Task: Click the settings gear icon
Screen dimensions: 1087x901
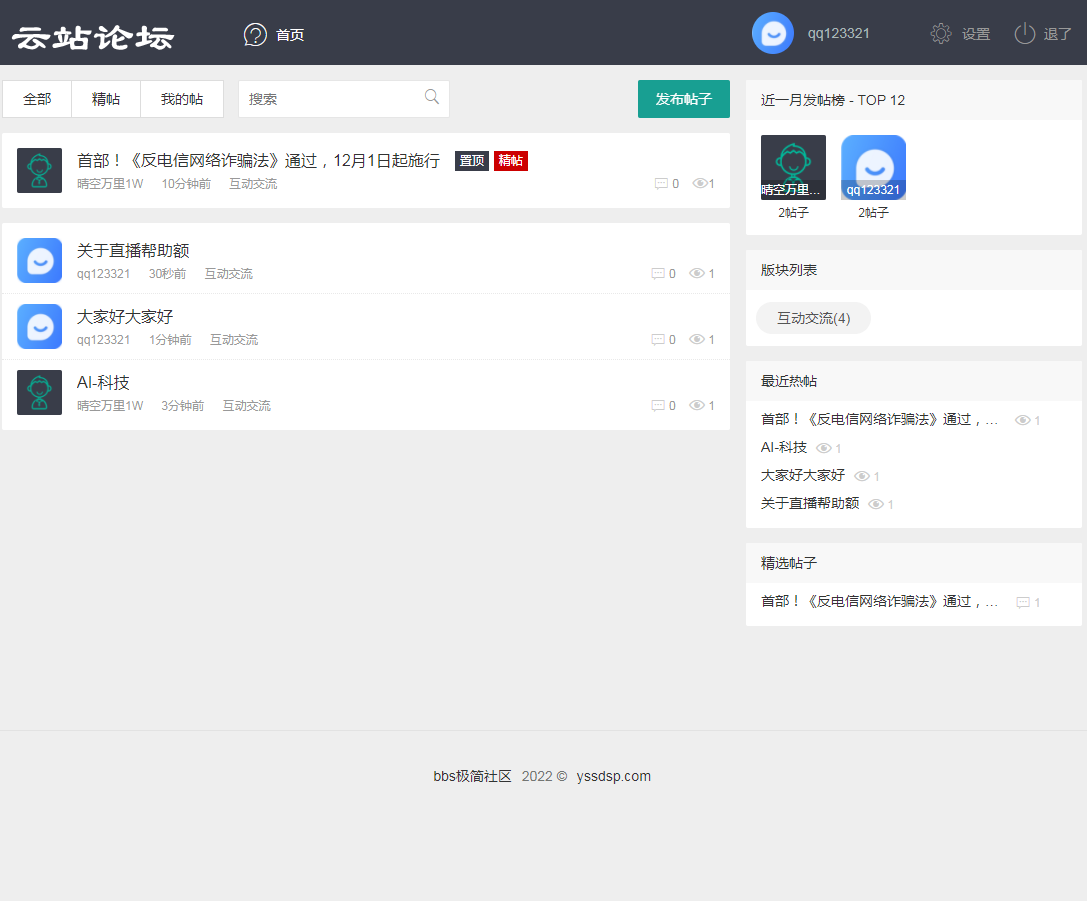Action: click(x=940, y=34)
